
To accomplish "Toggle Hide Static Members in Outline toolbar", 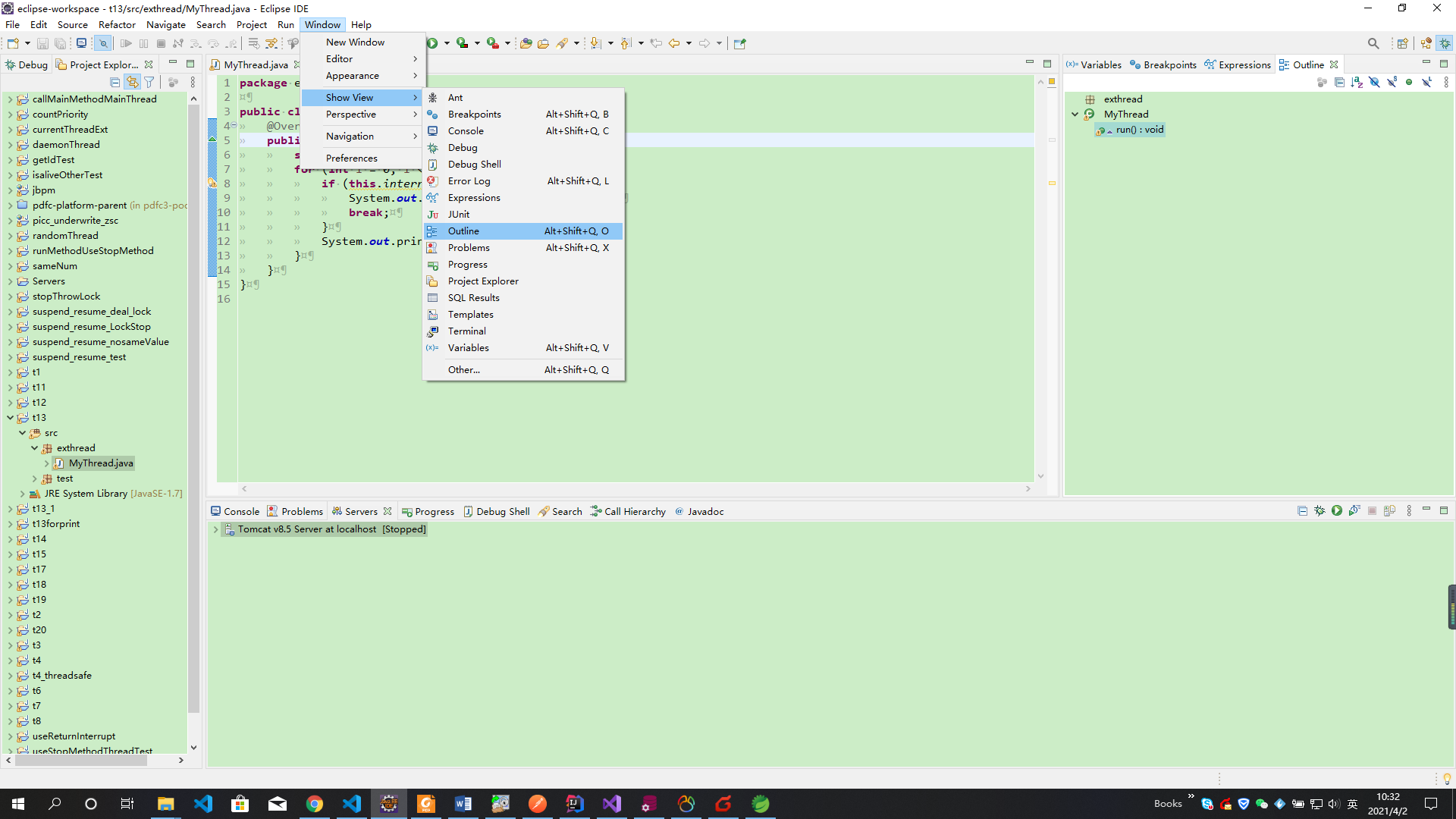I will [x=1392, y=82].
